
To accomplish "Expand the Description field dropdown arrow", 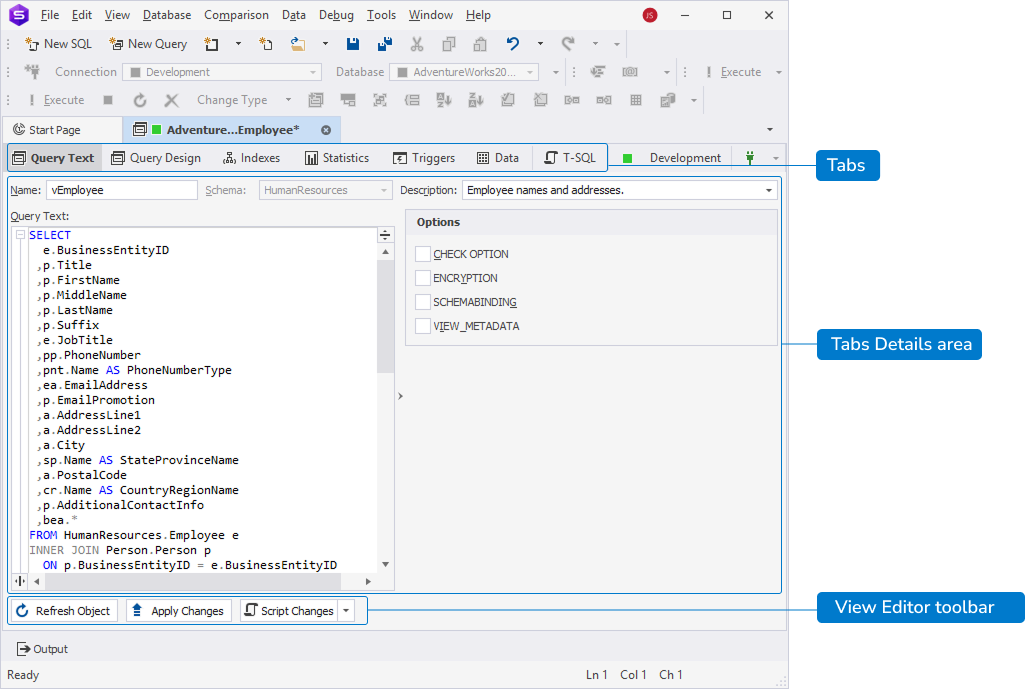I will [x=769, y=190].
